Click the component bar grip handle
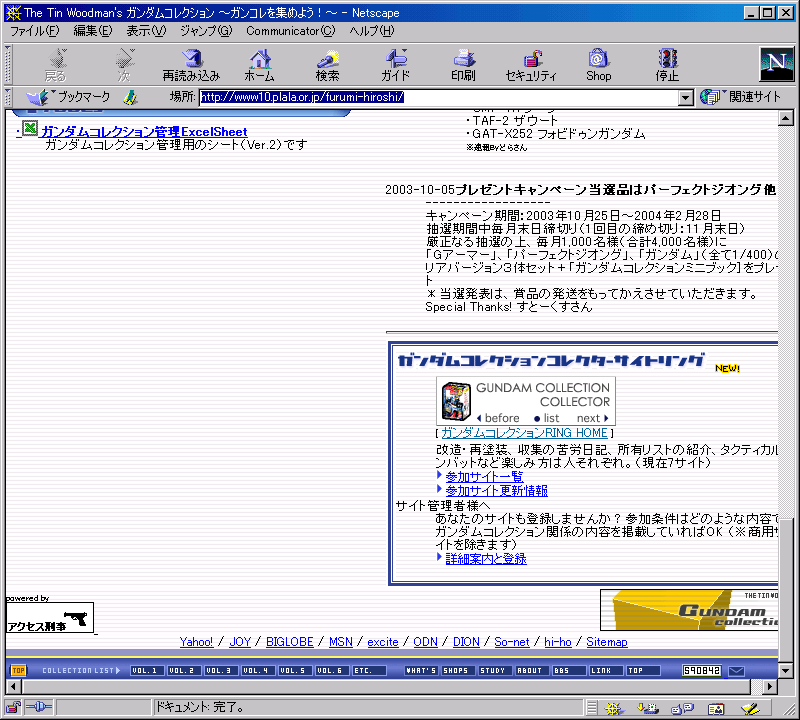 pyautogui.click(x=591, y=708)
